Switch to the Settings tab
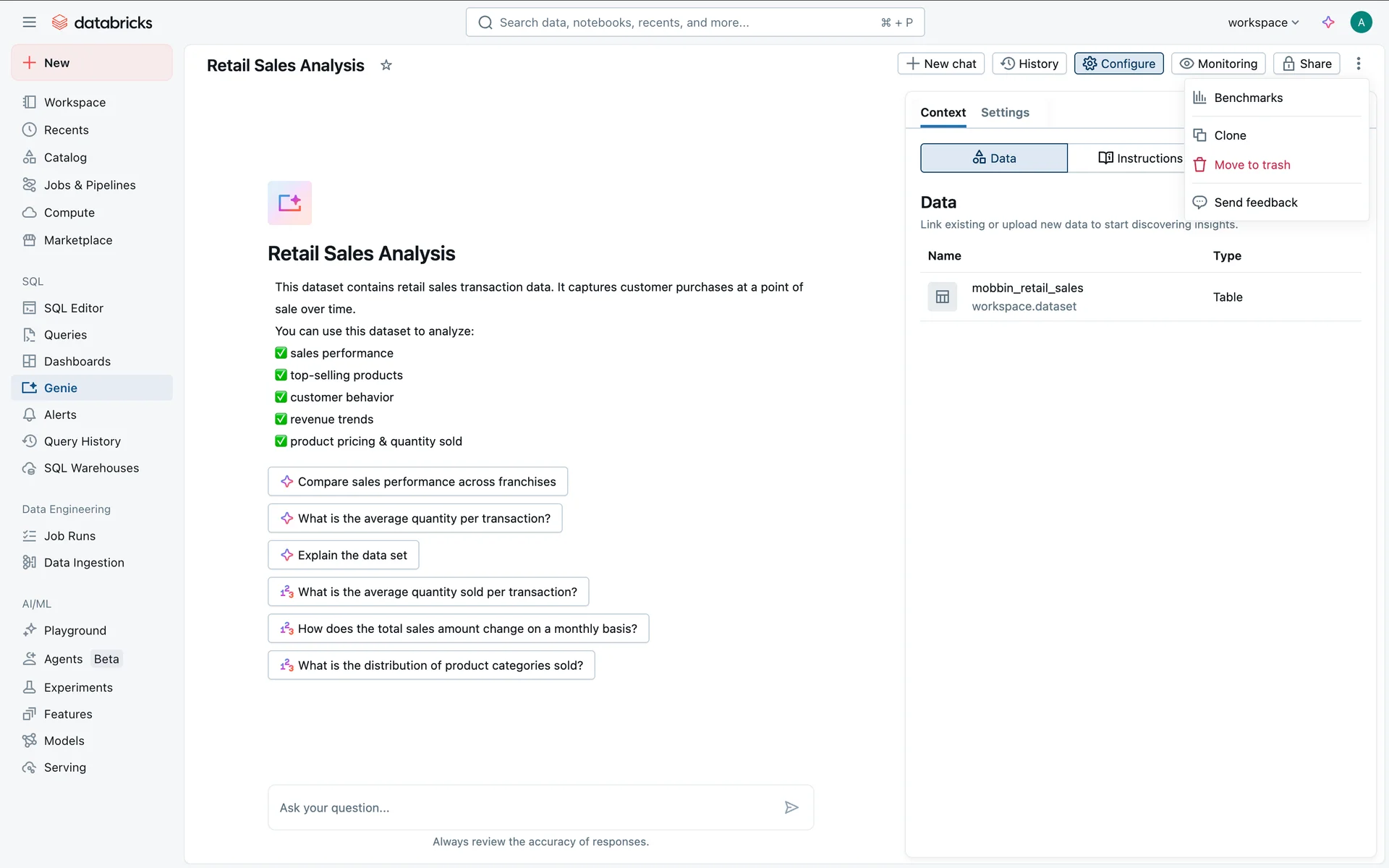Image resolution: width=1389 pixels, height=868 pixels. pyautogui.click(x=1005, y=112)
